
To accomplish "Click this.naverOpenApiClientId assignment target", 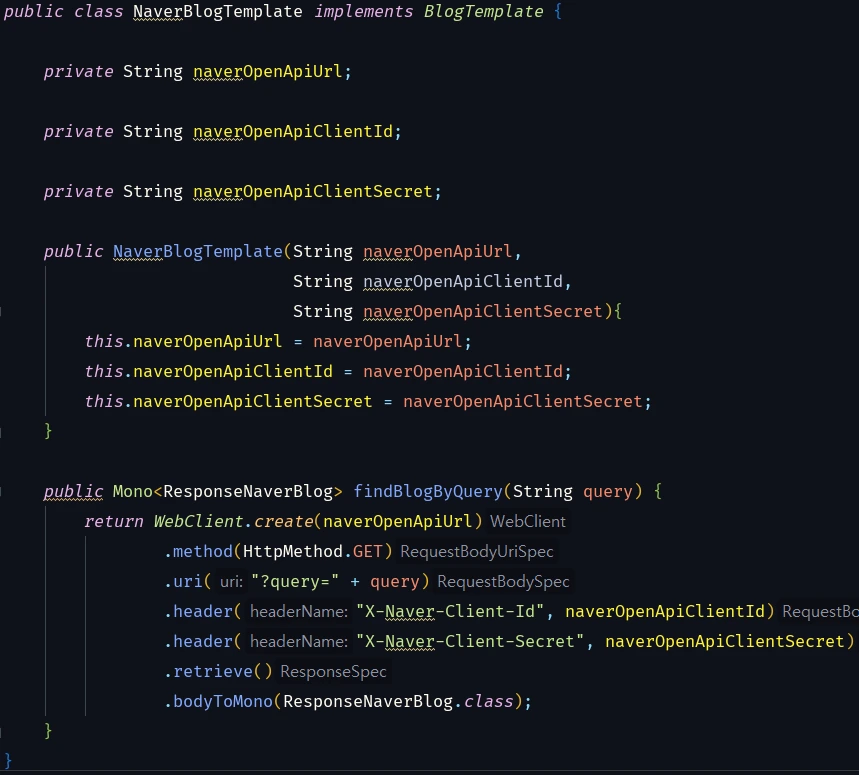I will click(208, 372).
